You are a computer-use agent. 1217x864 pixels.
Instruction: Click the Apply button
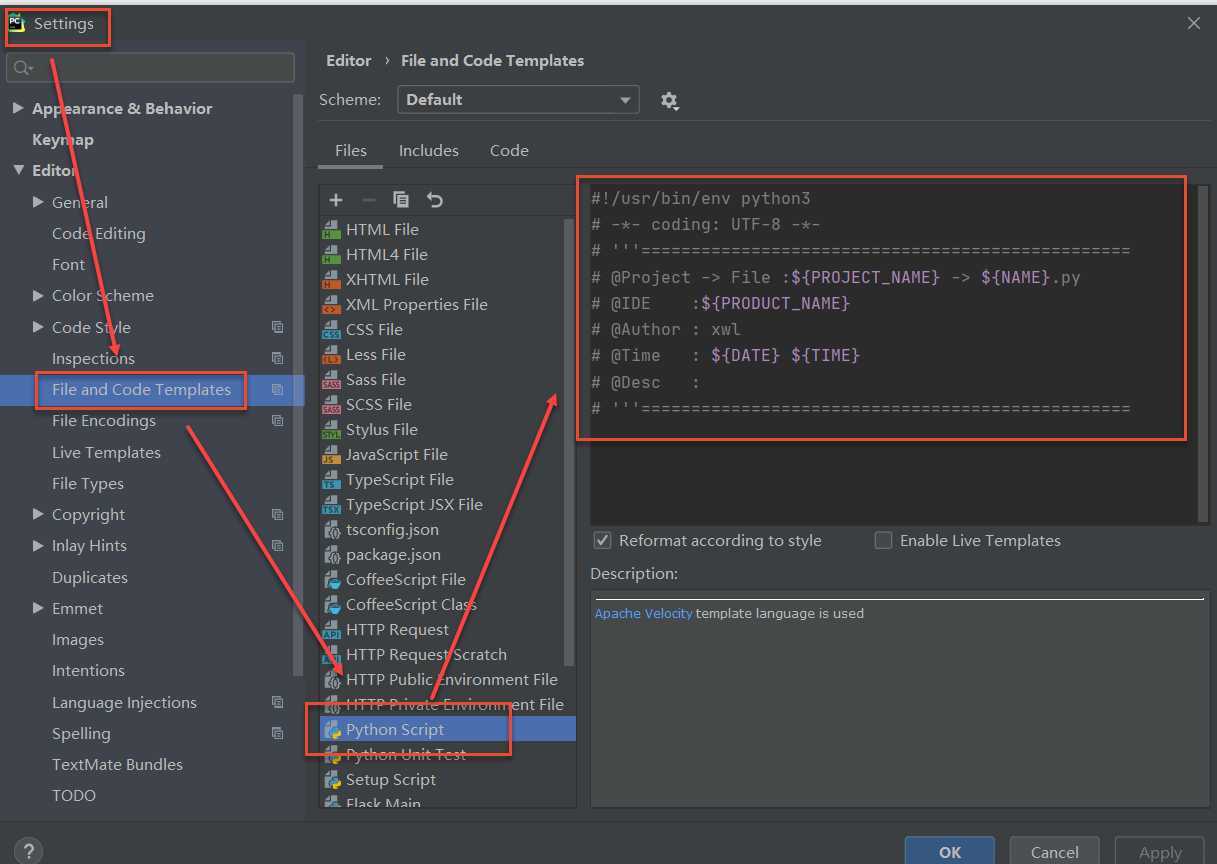click(x=1160, y=851)
